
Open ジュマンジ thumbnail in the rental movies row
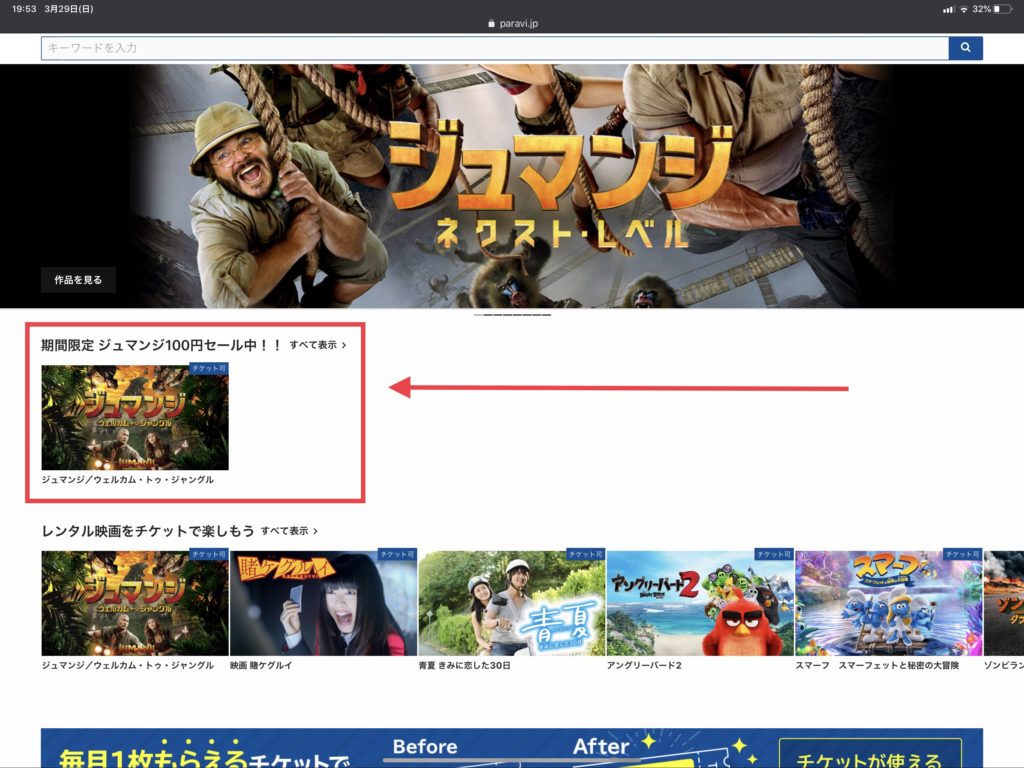click(x=135, y=603)
